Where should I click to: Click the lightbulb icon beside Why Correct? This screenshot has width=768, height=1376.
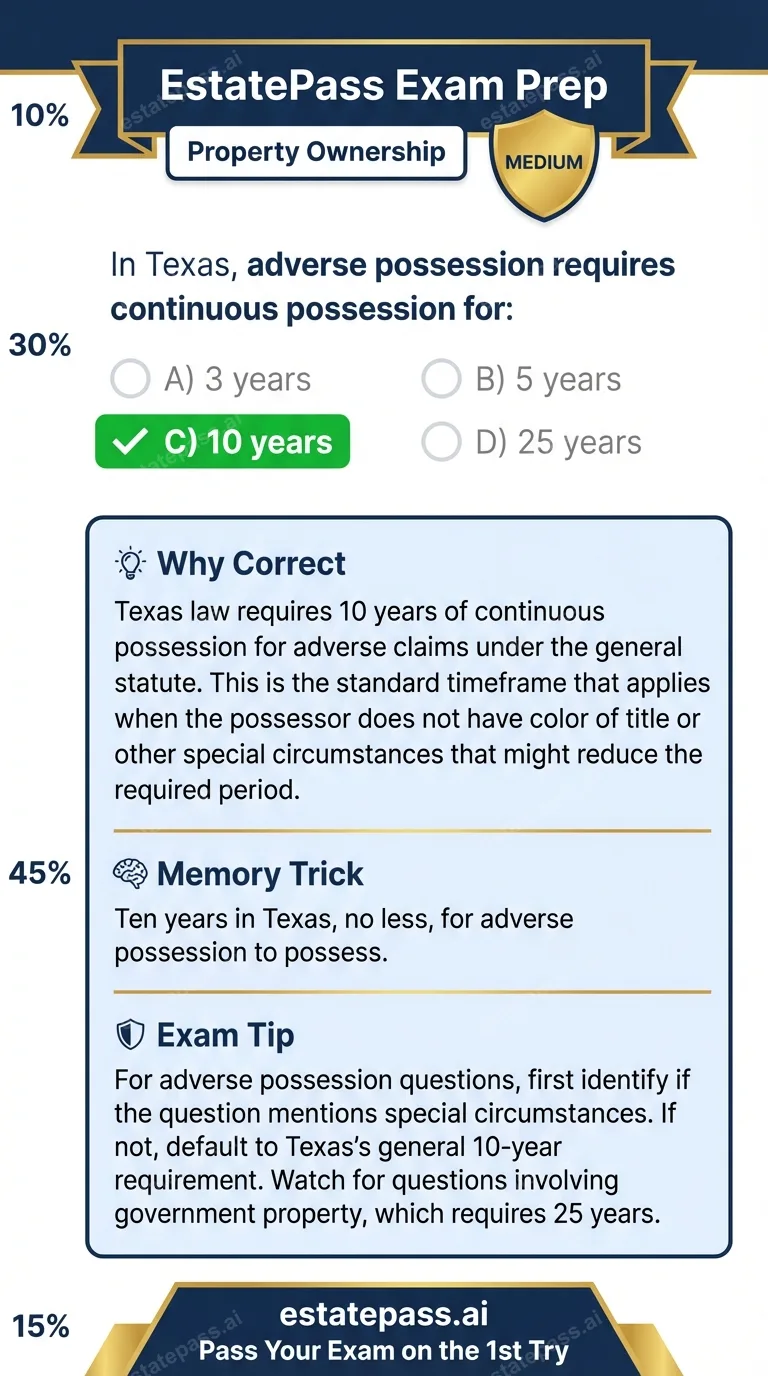[x=131, y=563]
